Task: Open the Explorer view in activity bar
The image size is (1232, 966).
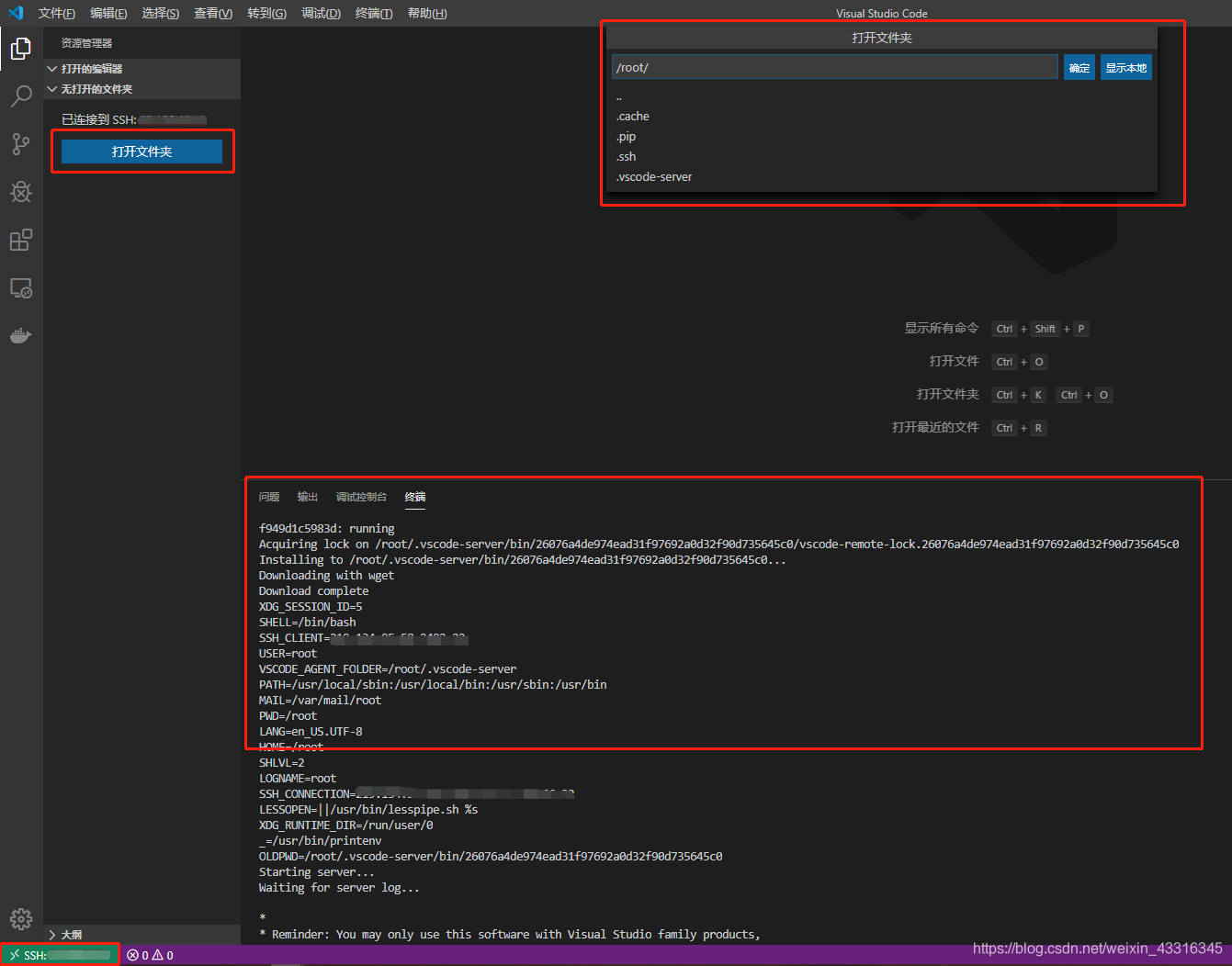Action: click(21, 48)
